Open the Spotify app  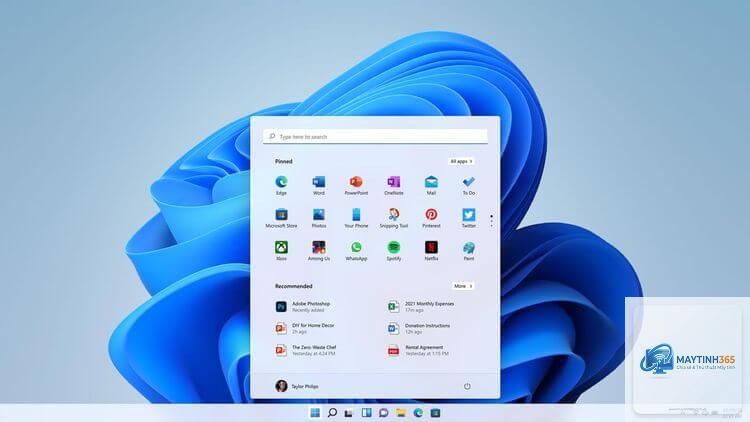pyautogui.click(x=394, y=251)
